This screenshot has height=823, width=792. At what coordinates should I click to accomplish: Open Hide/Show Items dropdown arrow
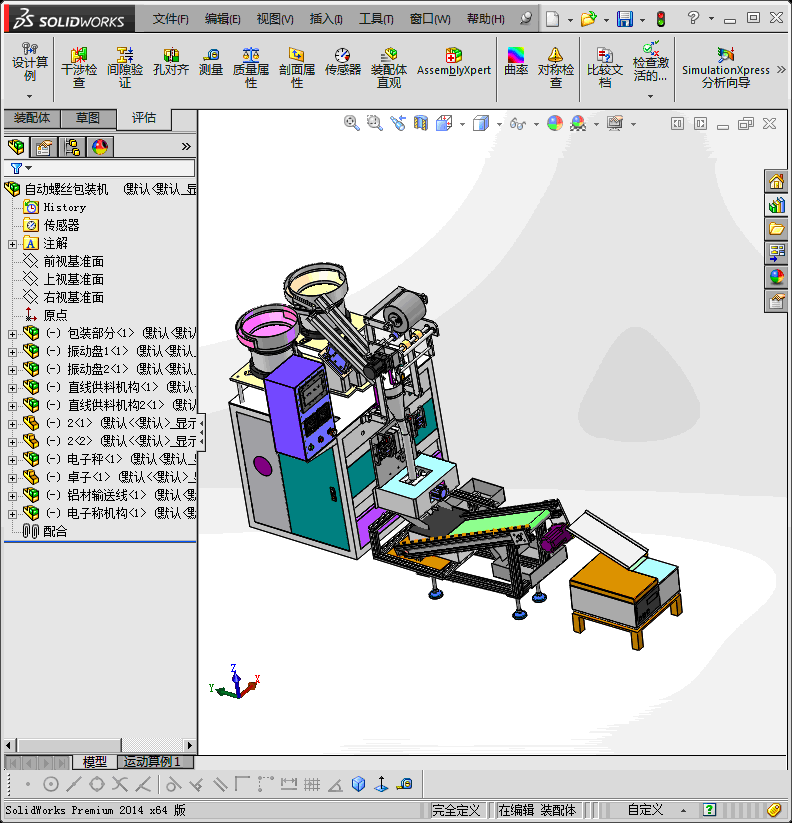(x=536, y=124)
